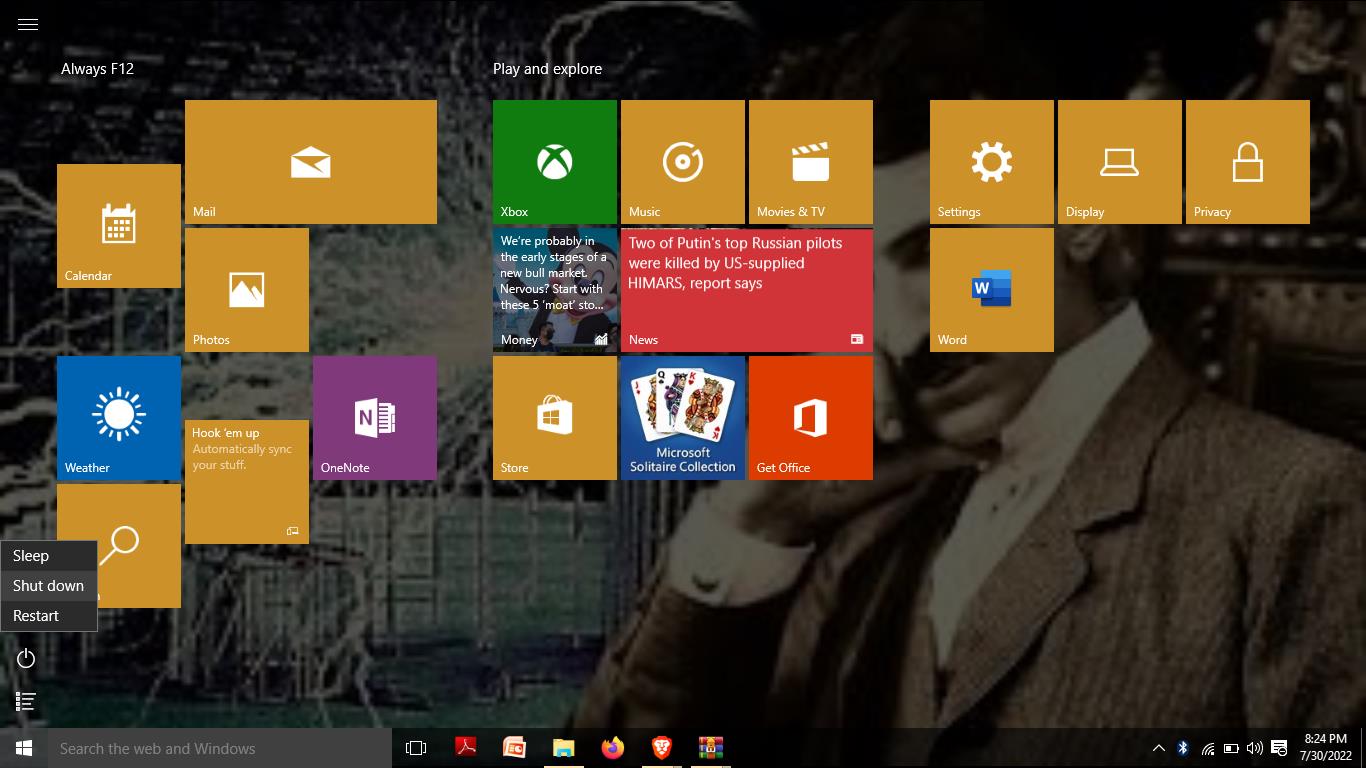1366x768 pixels.
Task: Open the Action Center notifications icon
Action: tap(1278, 748)
